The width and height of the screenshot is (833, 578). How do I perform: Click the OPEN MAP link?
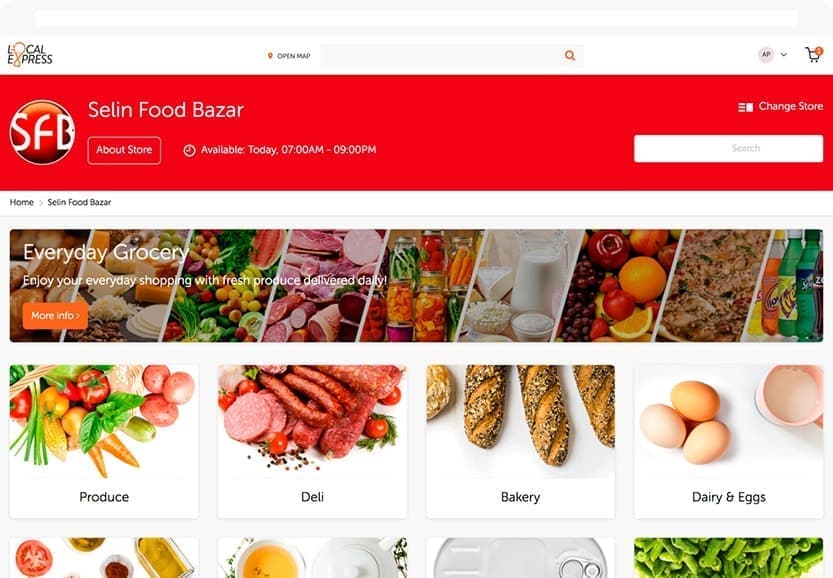(293, 56)
